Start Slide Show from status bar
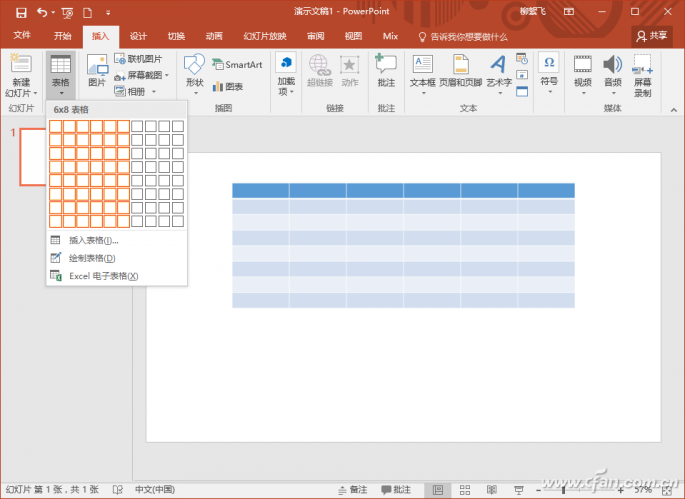 tap(519, 490)
